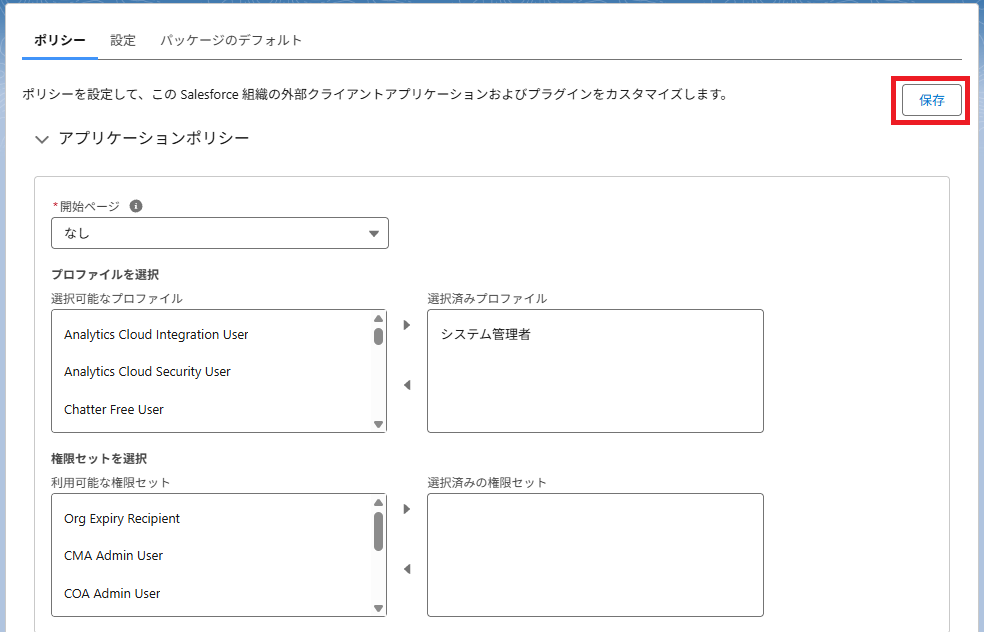Open the パッケージのデフォルト tab
Viewport: 984px width, 632px height.
tap(231, 40)
